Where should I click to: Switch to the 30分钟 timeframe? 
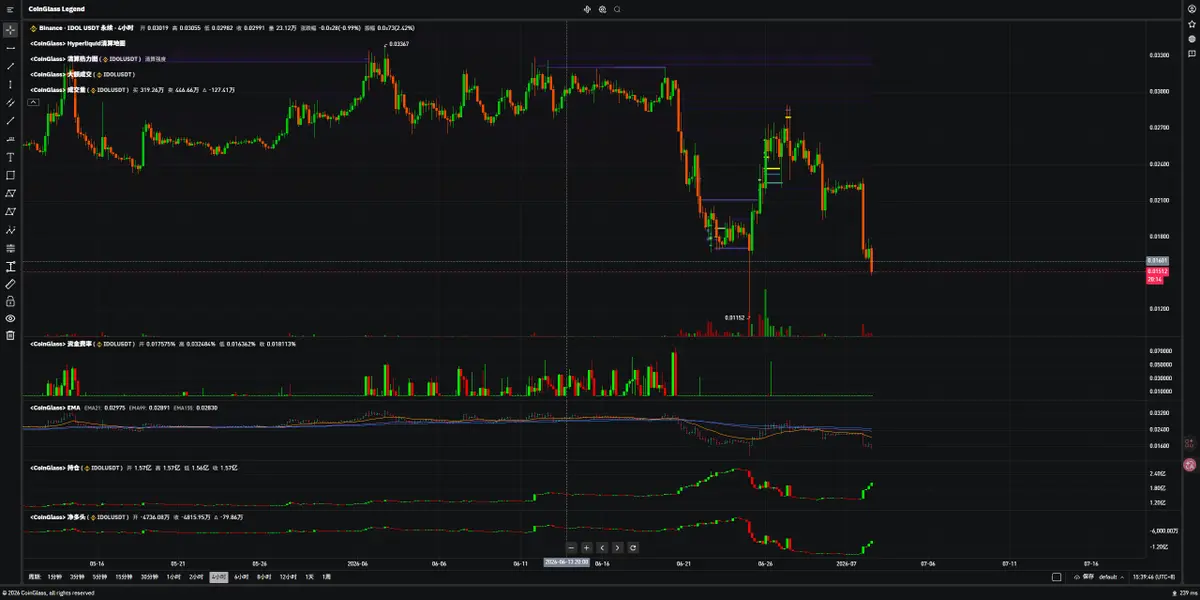[x=149, y=577]
